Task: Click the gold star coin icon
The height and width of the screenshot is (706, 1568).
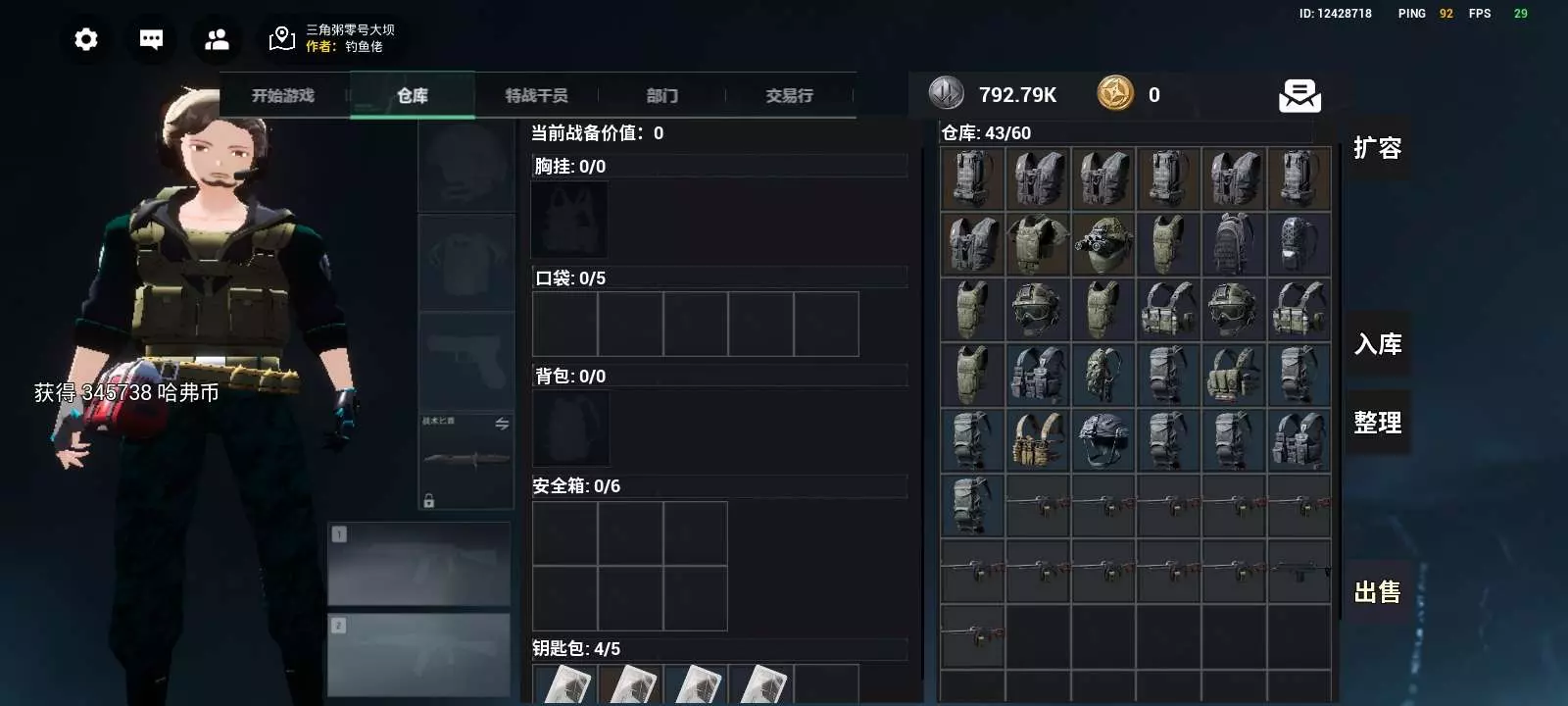Action: 1115,93
